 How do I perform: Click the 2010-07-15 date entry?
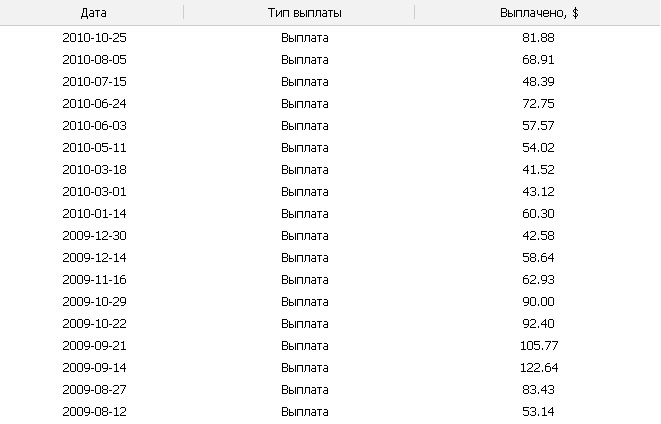coord(94,82)
